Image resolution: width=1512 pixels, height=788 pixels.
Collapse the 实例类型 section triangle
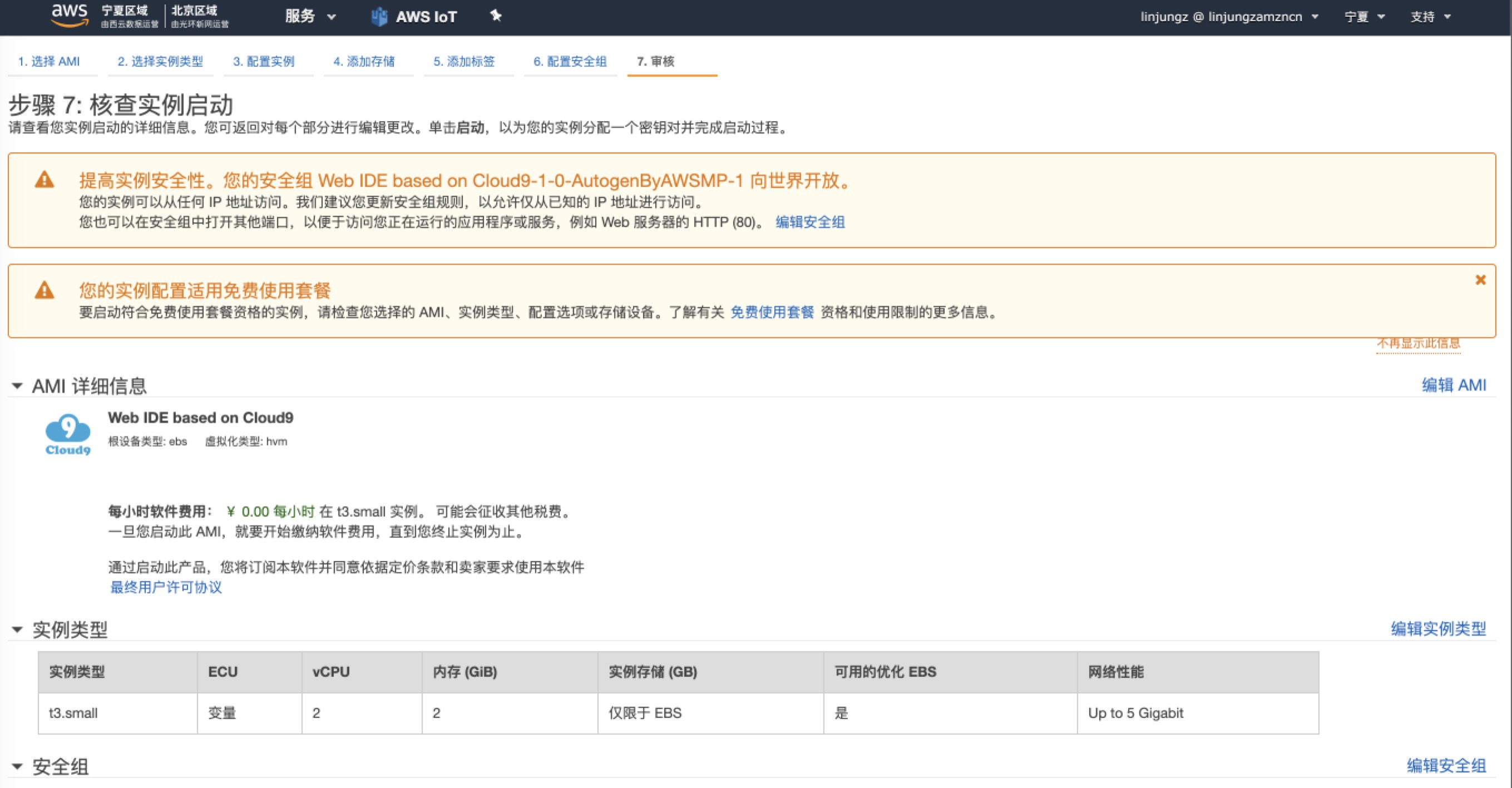17,630
